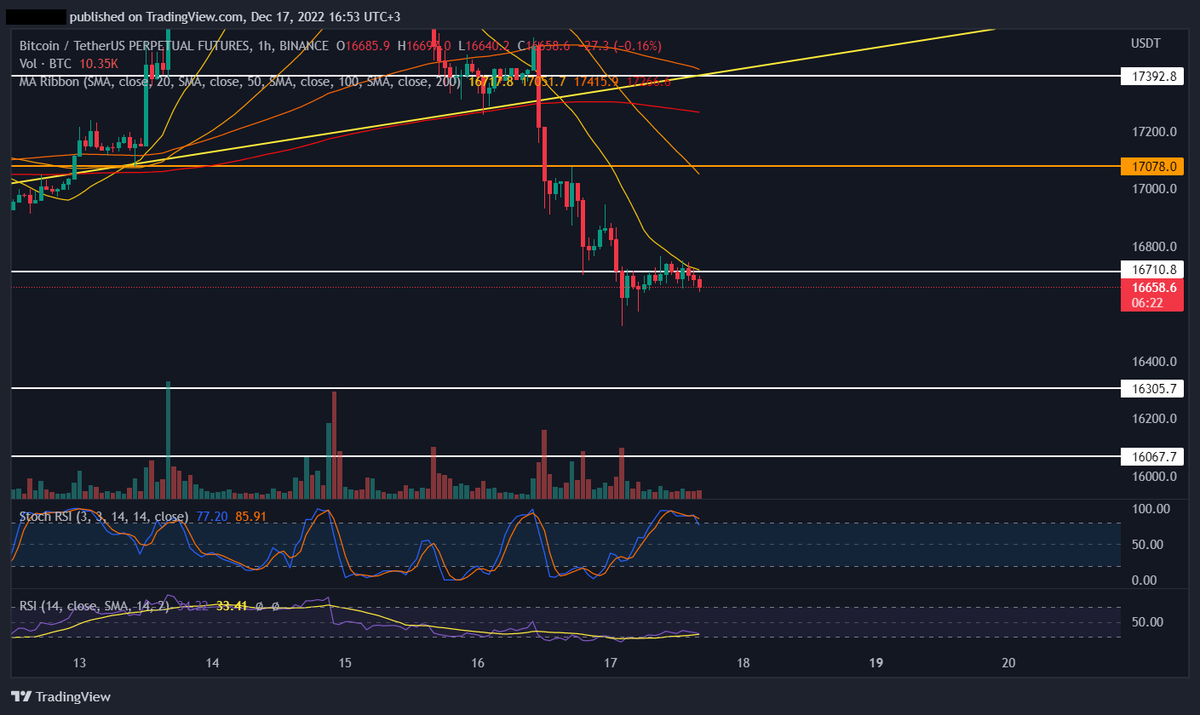Viewport: 1200px width, 715px height.
Task: Click the 16000.0 price axis tick
Action: click(1155, 477)
